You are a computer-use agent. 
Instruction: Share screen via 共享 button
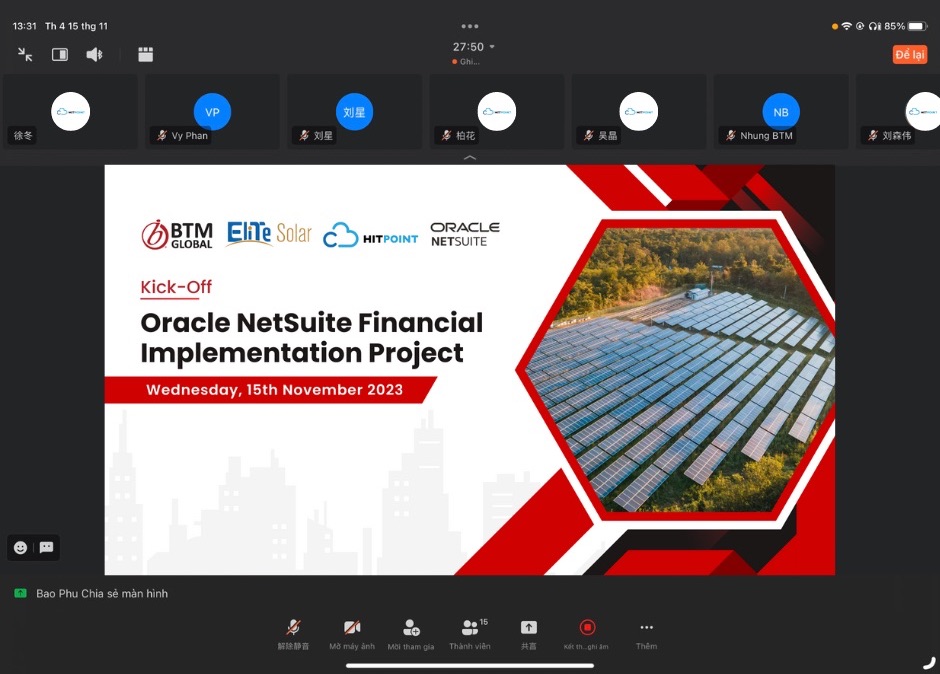(528, 634)
